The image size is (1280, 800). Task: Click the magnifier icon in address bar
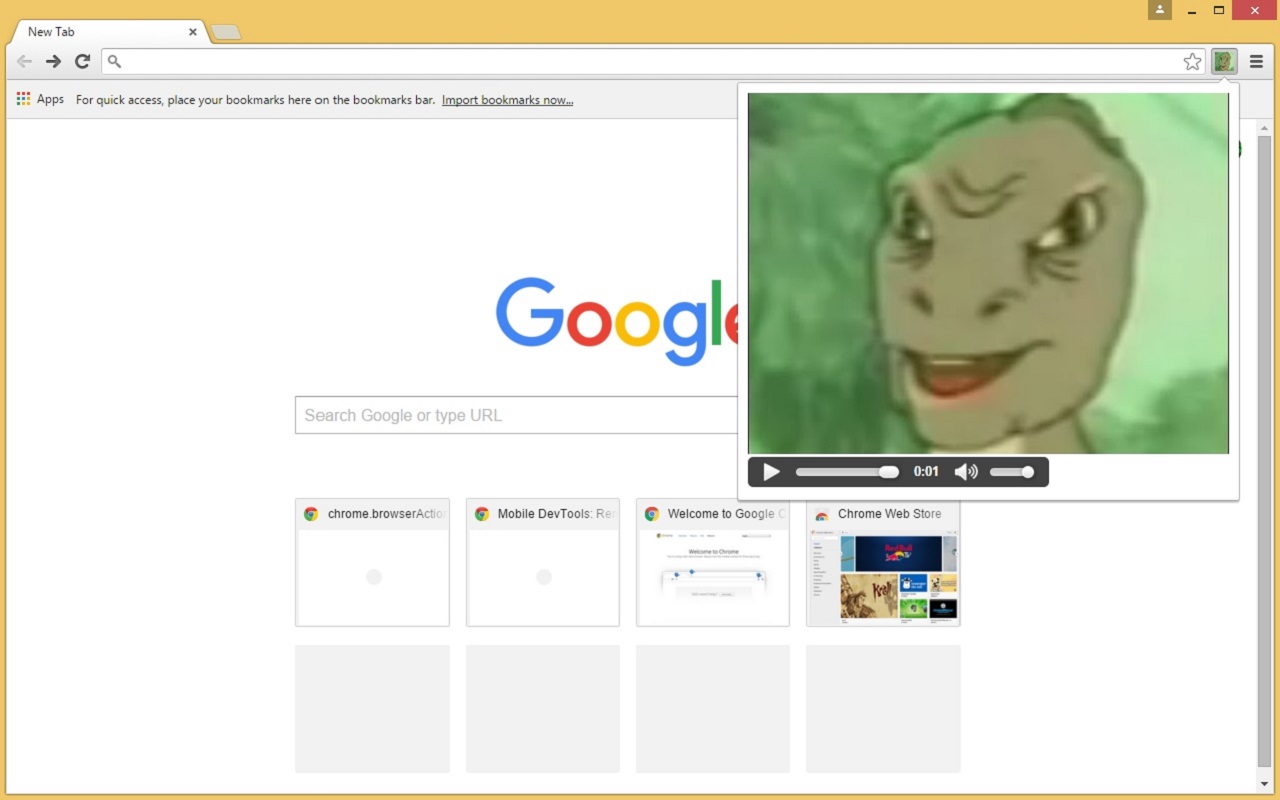click(115, 62)
